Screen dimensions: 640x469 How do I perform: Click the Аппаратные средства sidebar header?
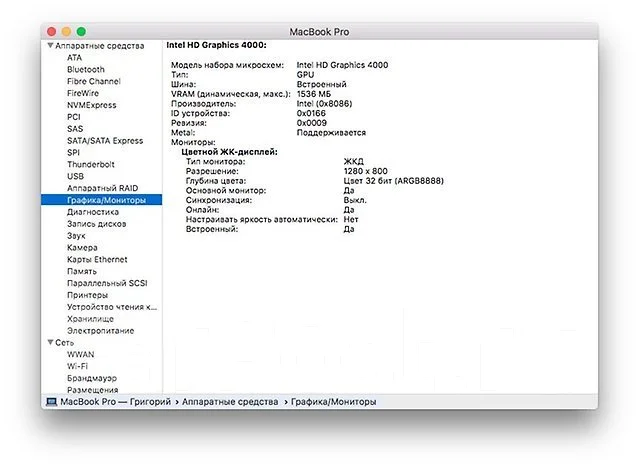point(100,45)
